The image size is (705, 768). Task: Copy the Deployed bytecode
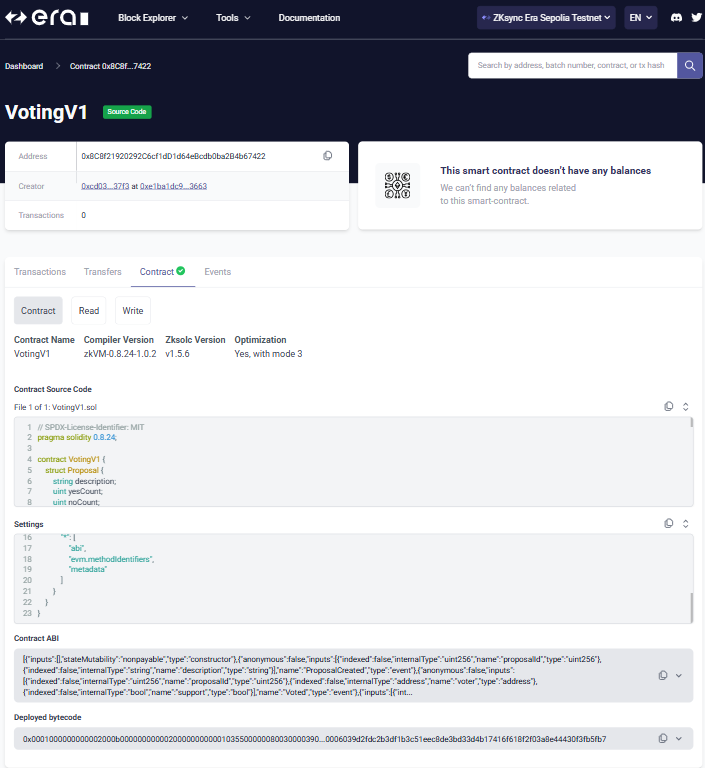coord(663,738)
